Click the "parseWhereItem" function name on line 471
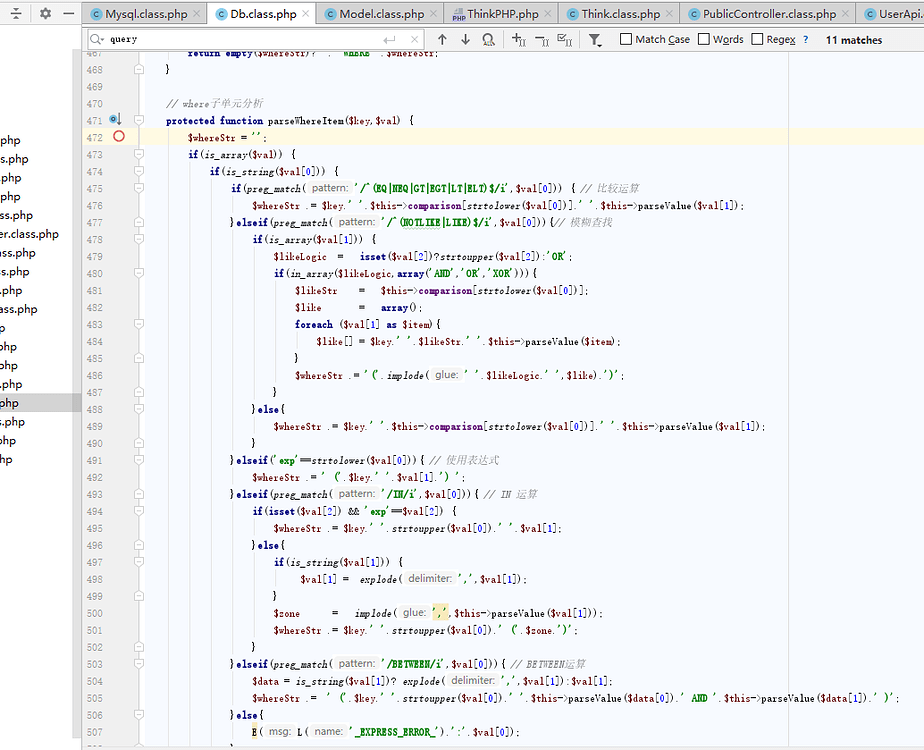924x750 pixels. coord(306,120)
